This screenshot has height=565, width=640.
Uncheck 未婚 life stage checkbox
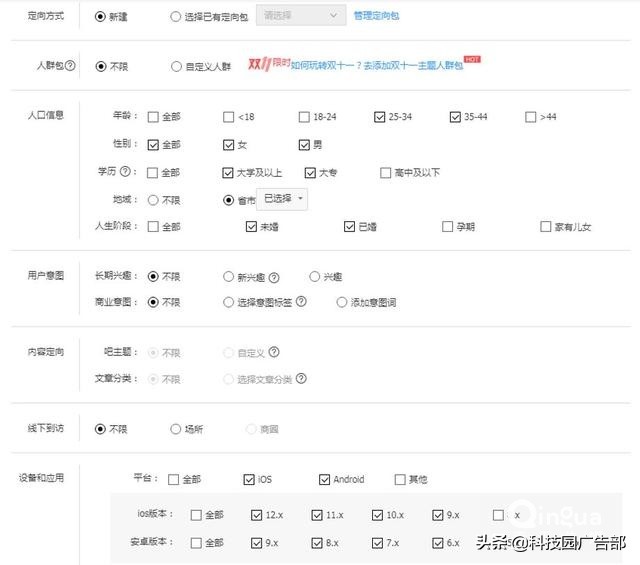(x=251, y=227)
